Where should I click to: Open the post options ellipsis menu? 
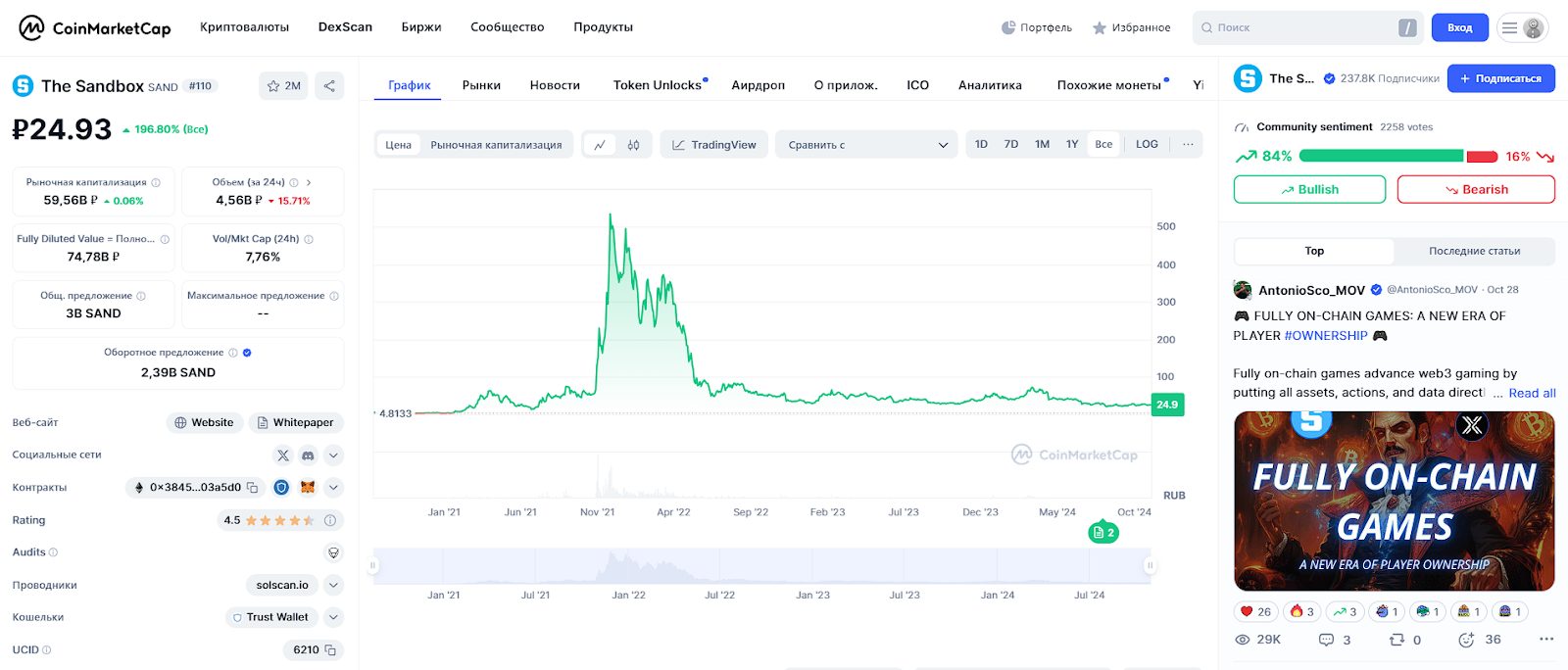tap(1546, 639)
